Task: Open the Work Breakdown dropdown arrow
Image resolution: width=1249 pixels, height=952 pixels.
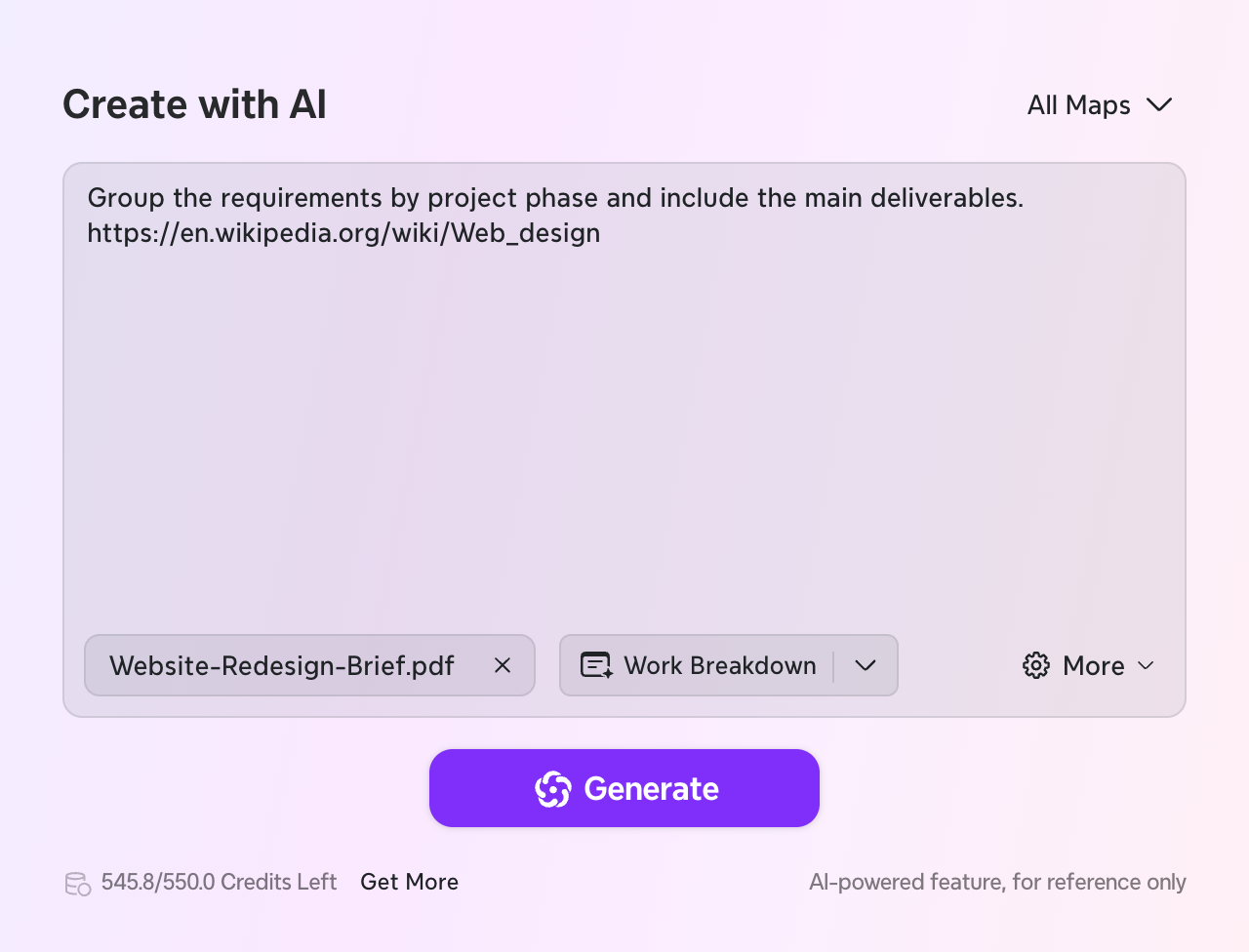Action: 866,665
